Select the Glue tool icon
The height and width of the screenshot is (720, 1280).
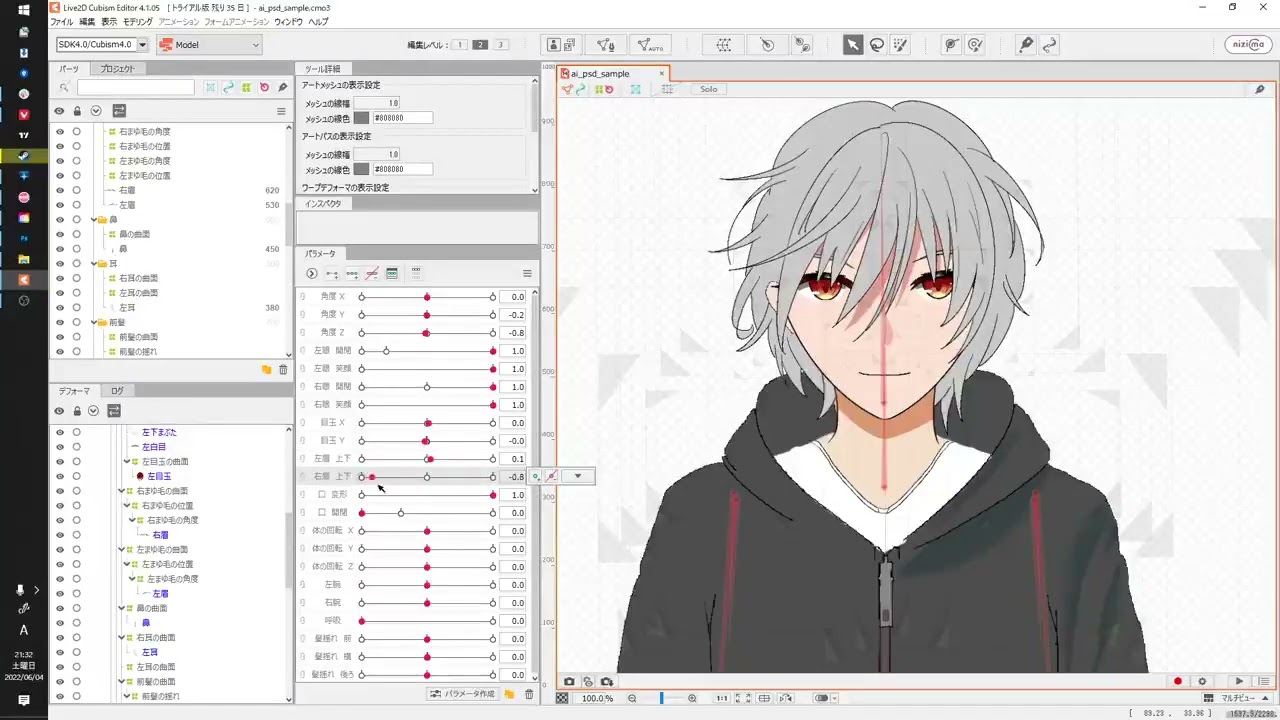point(802,44)
